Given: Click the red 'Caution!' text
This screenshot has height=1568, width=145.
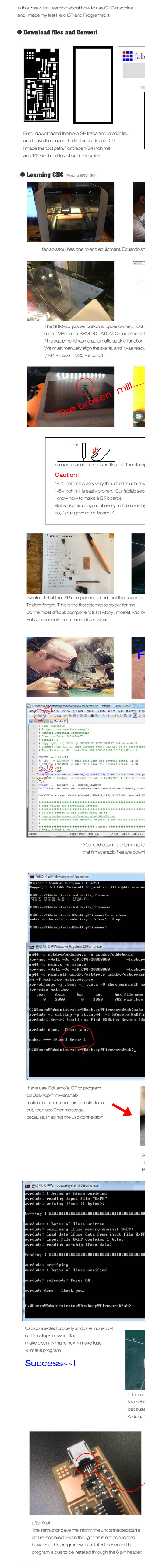Looking at the screenshot, I should click(66, 475).
